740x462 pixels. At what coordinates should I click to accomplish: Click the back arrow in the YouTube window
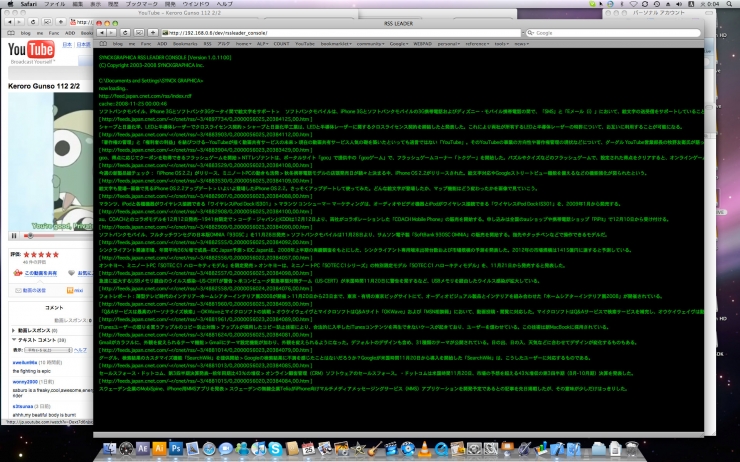(x=9, y=22)
